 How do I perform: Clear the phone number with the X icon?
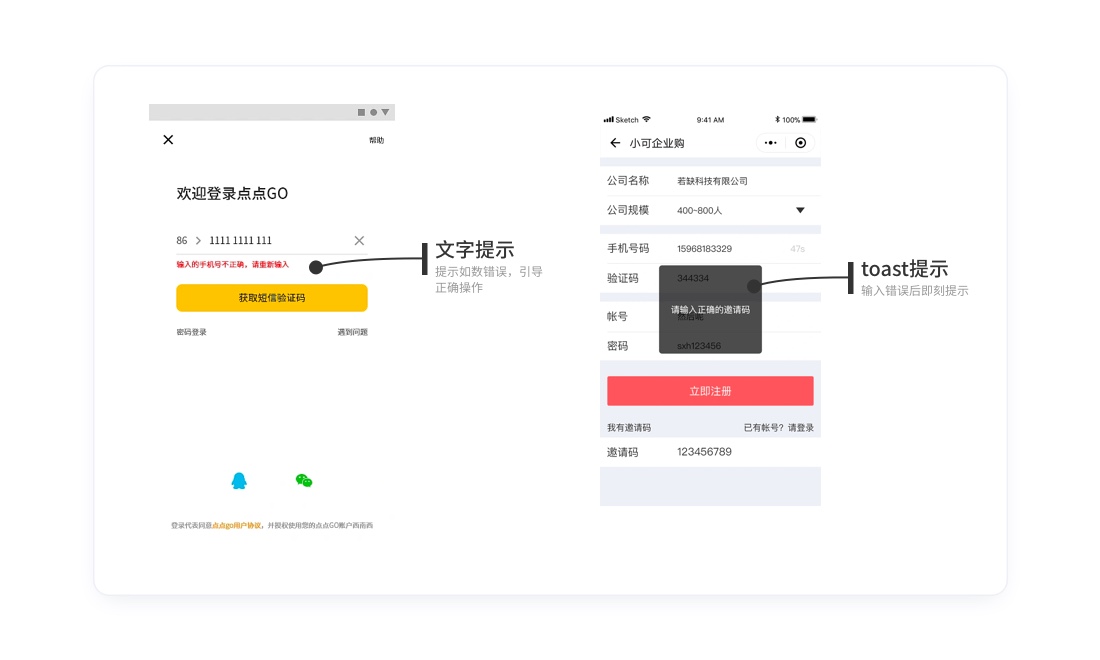[x=359, y=240]
